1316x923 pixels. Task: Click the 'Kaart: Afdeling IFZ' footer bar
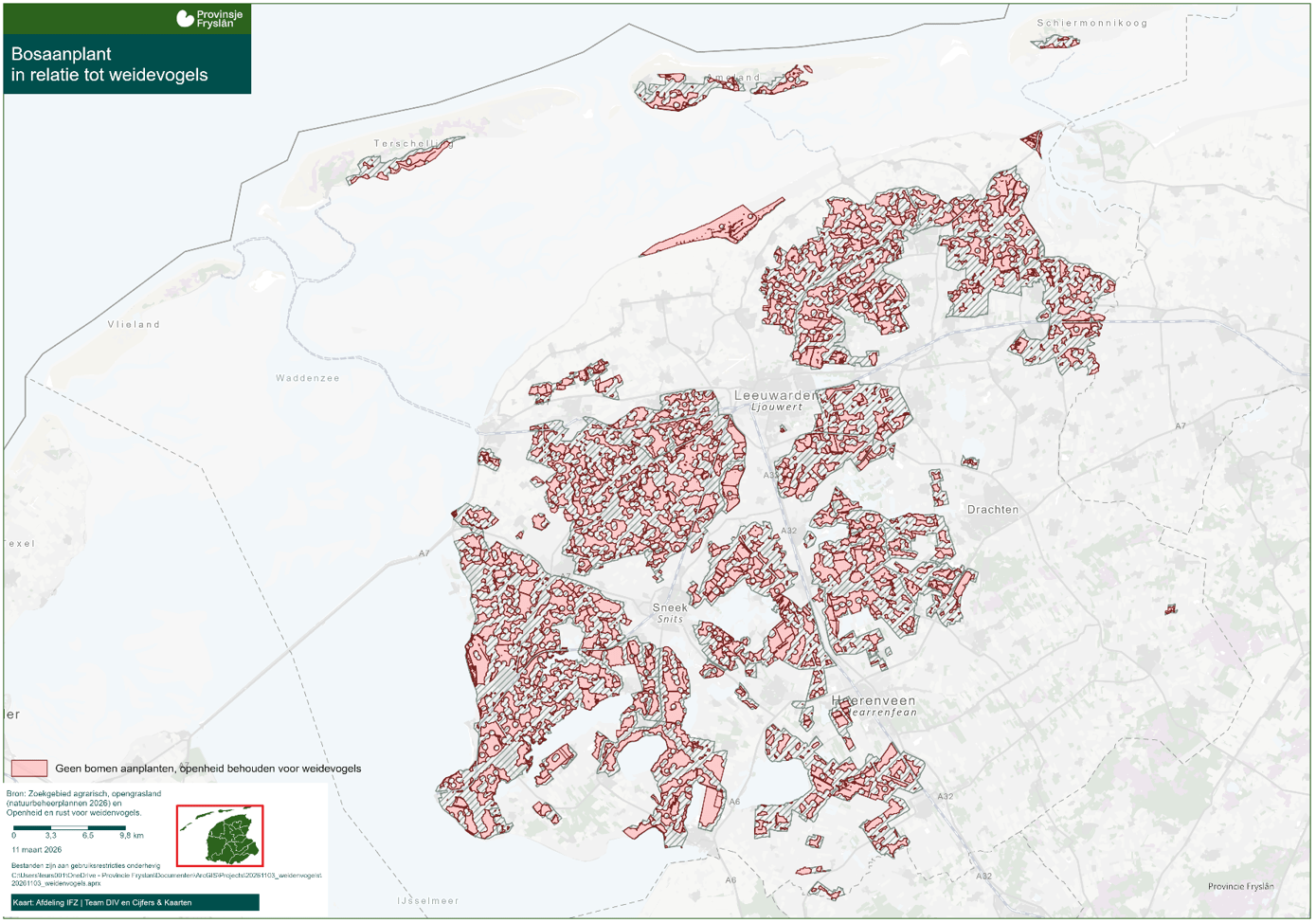point(135,903)
